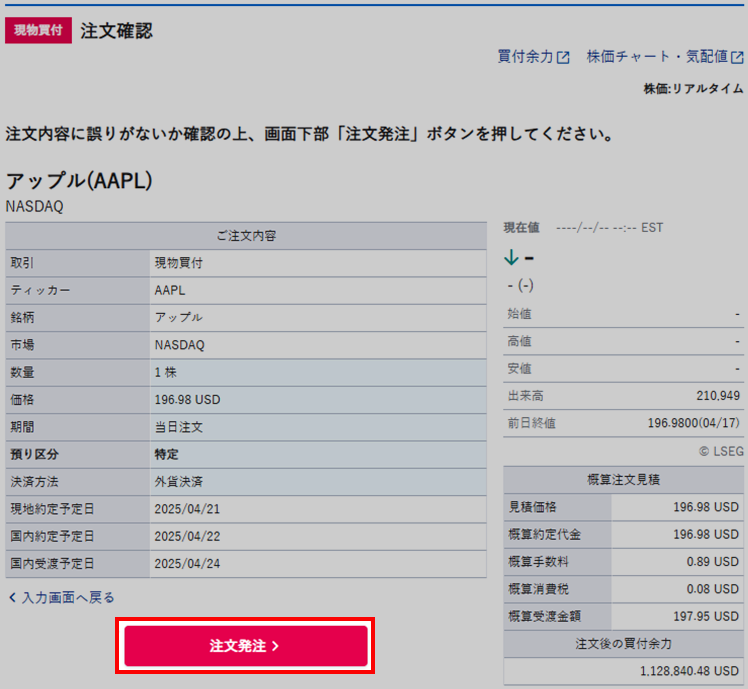Viewport: 748px width, 689px height.
Task: Click the 始値 row label
Action: pos(519,314)
